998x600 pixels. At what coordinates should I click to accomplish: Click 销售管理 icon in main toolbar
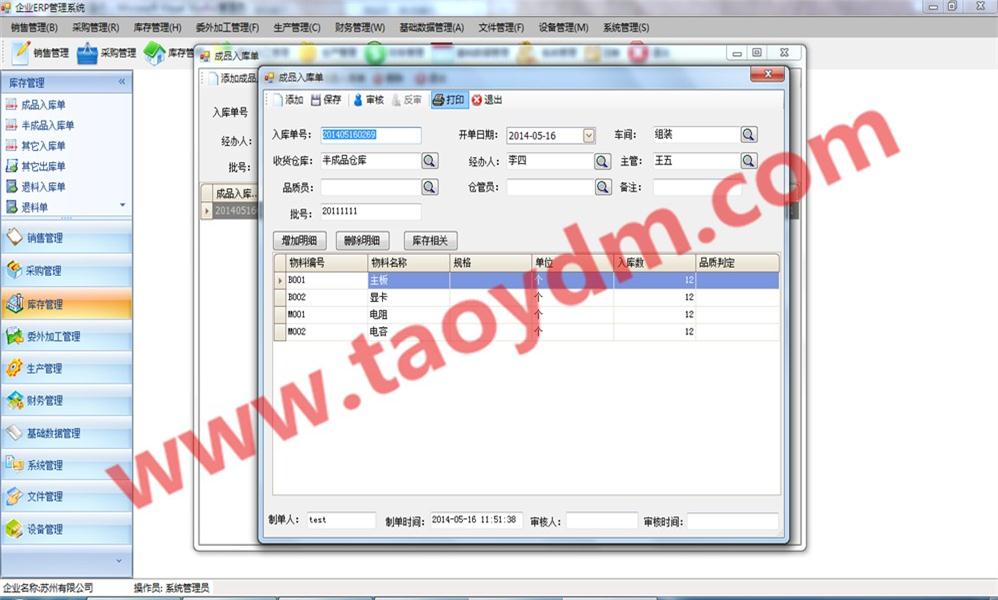pos(21,52)
